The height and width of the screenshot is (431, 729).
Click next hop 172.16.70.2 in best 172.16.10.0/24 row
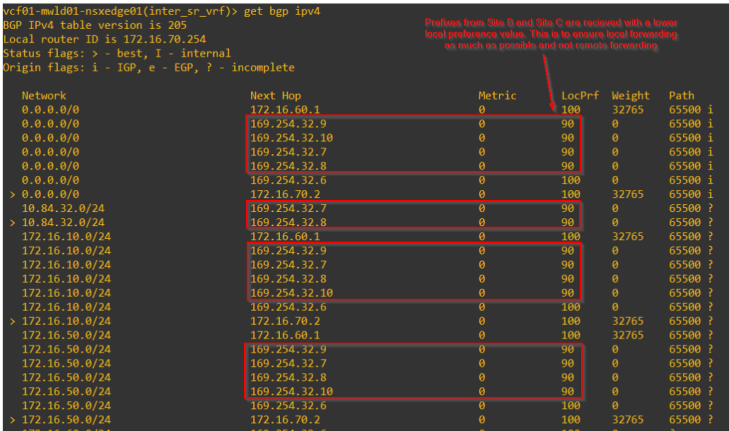tap(285, 321)
